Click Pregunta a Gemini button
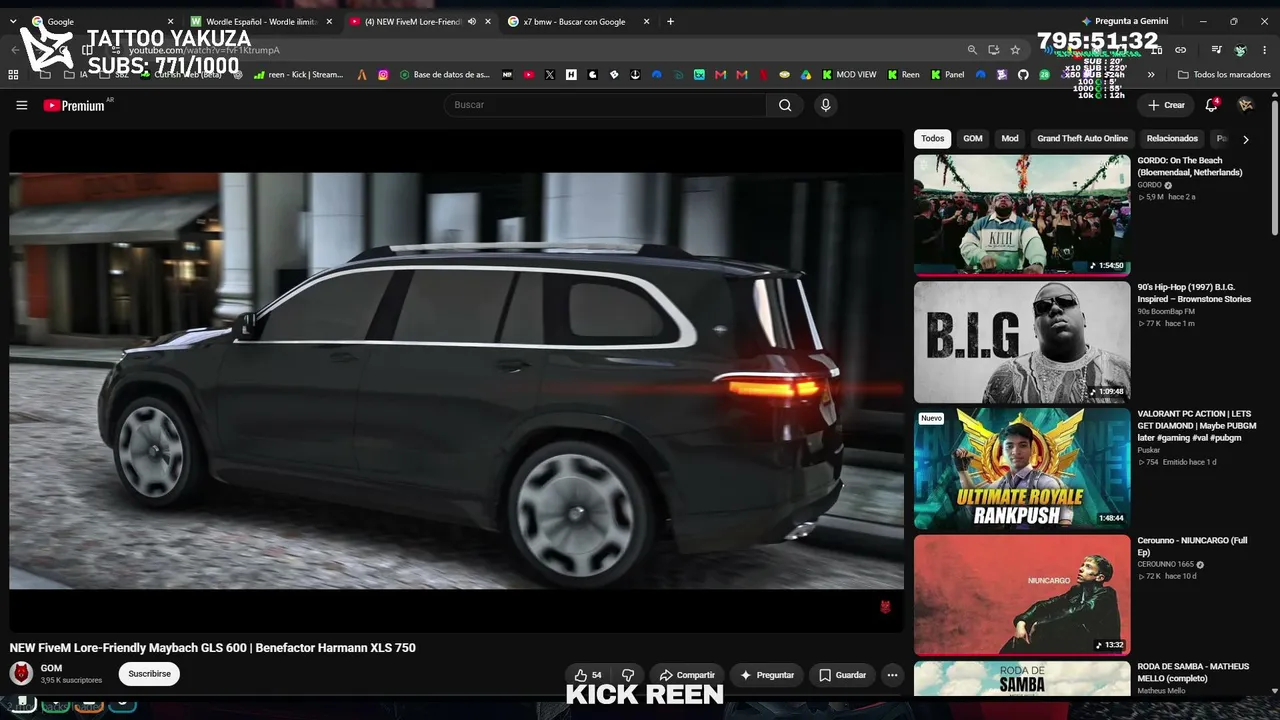The height and width of the screenshot is (720, 1280). tap(1124, 21)
